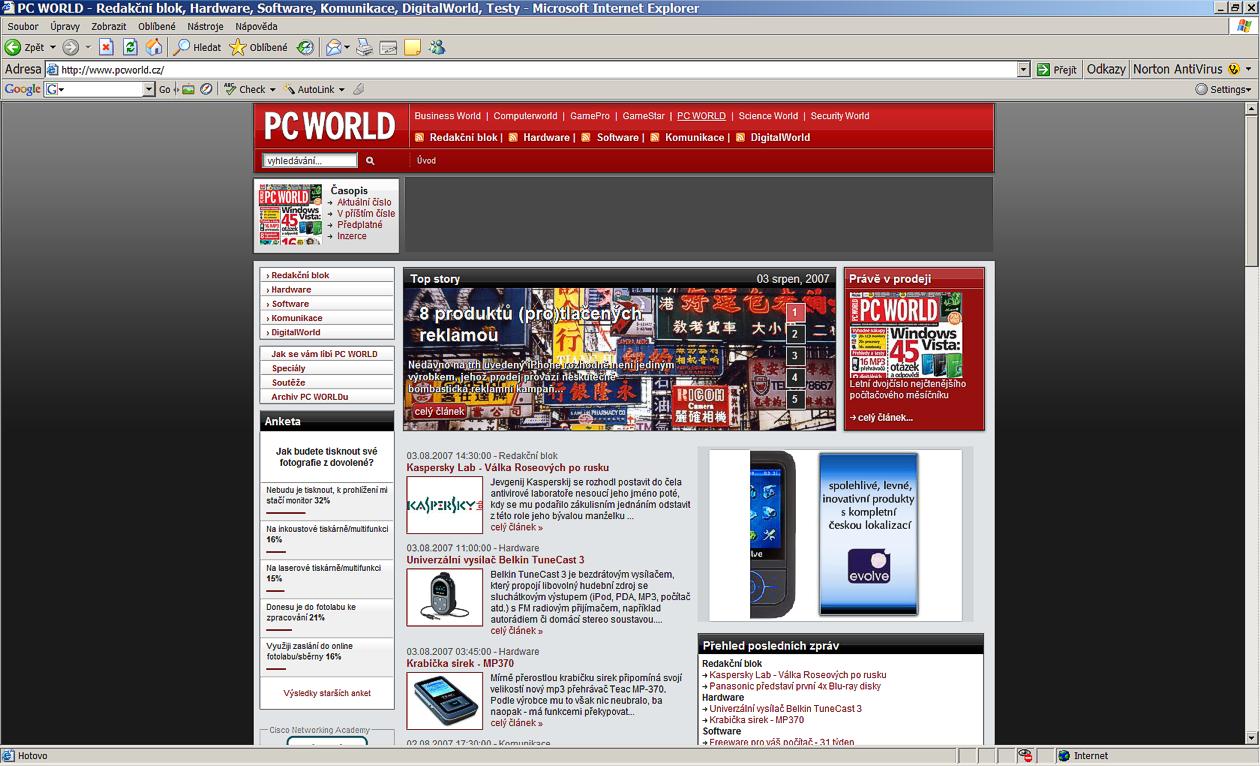Click the Google toolbar pencil highlight icon
Viewport: 1260px width, 766px height.
pos(358,89)
